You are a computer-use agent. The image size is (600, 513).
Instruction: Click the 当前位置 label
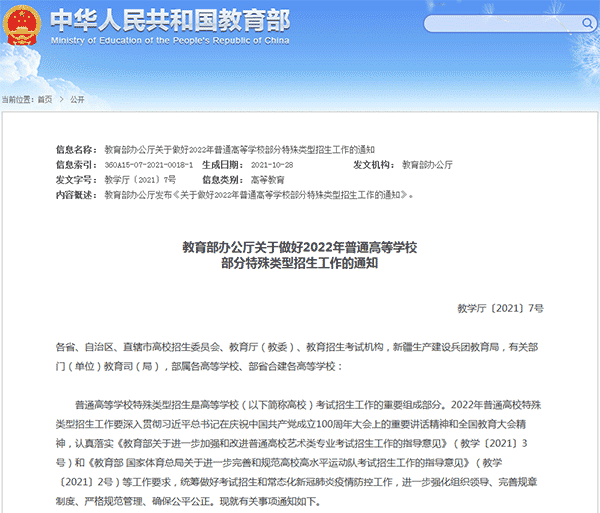coord(17,100)
